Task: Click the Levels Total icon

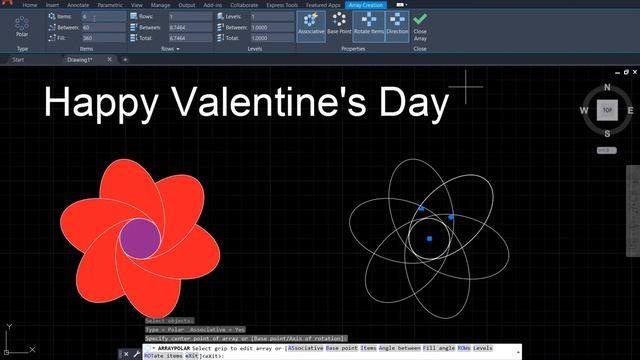Action: [220, 38]
